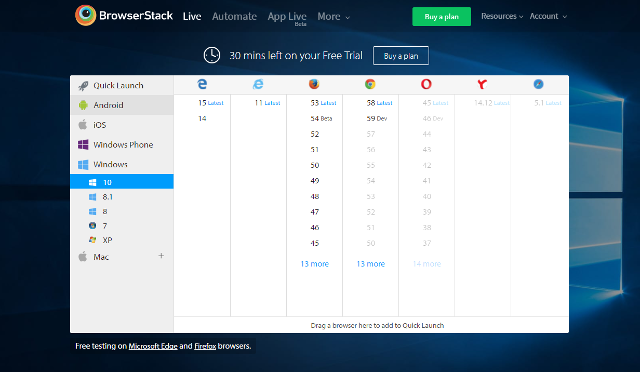Click the BrowserStack logo
The image size is (640, 372).
[x=124, y=16]
